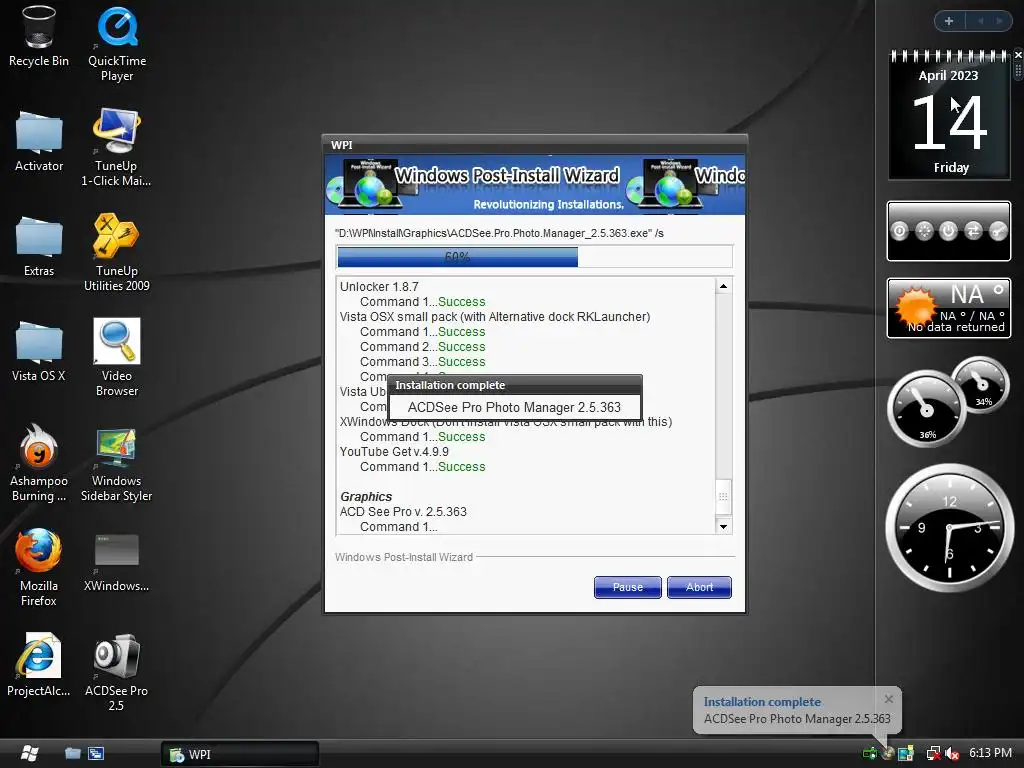1024x768 pixels.
Task: Click the WPI window title bar
Action: coord(535,144)
